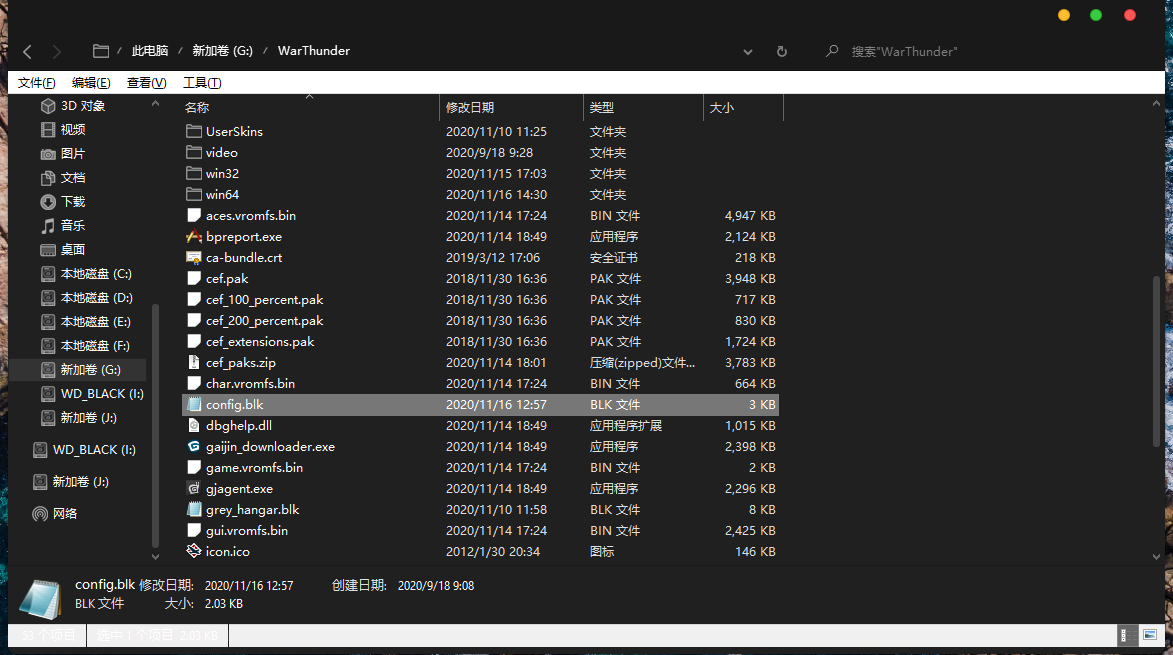
Task: Click config.blk preview thumbnail in details pane
Action: point(40,598)
